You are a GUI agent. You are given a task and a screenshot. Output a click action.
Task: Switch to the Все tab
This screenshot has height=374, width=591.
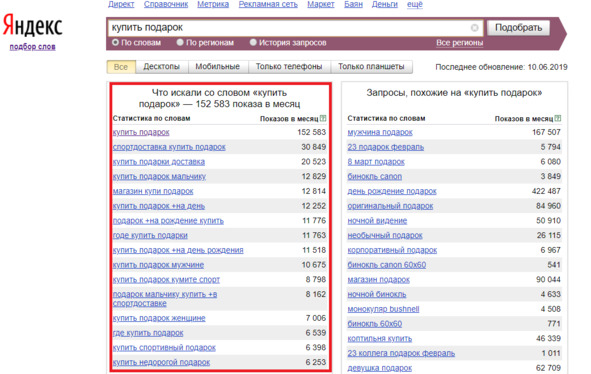(x=121, y=67)
